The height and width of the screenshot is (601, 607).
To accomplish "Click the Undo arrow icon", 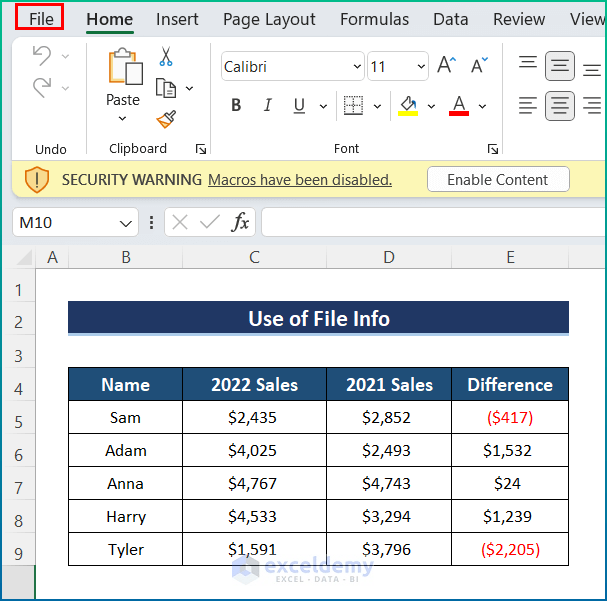I will (x=42, y=56).
